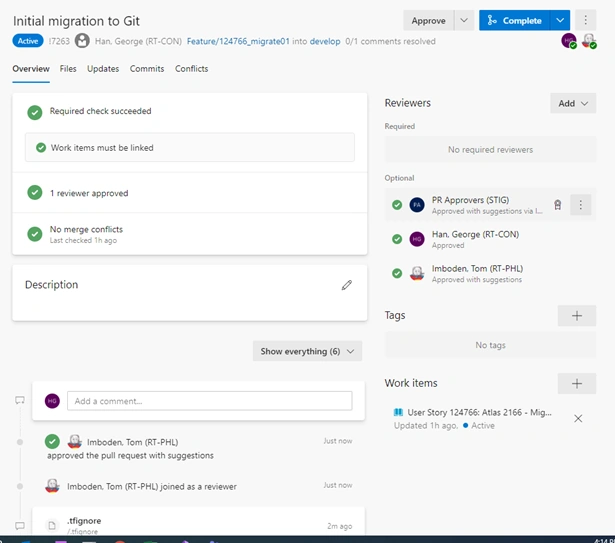Open more options beside PR Approvers (STIG)
615x543 pixels.
click(580, 205)
